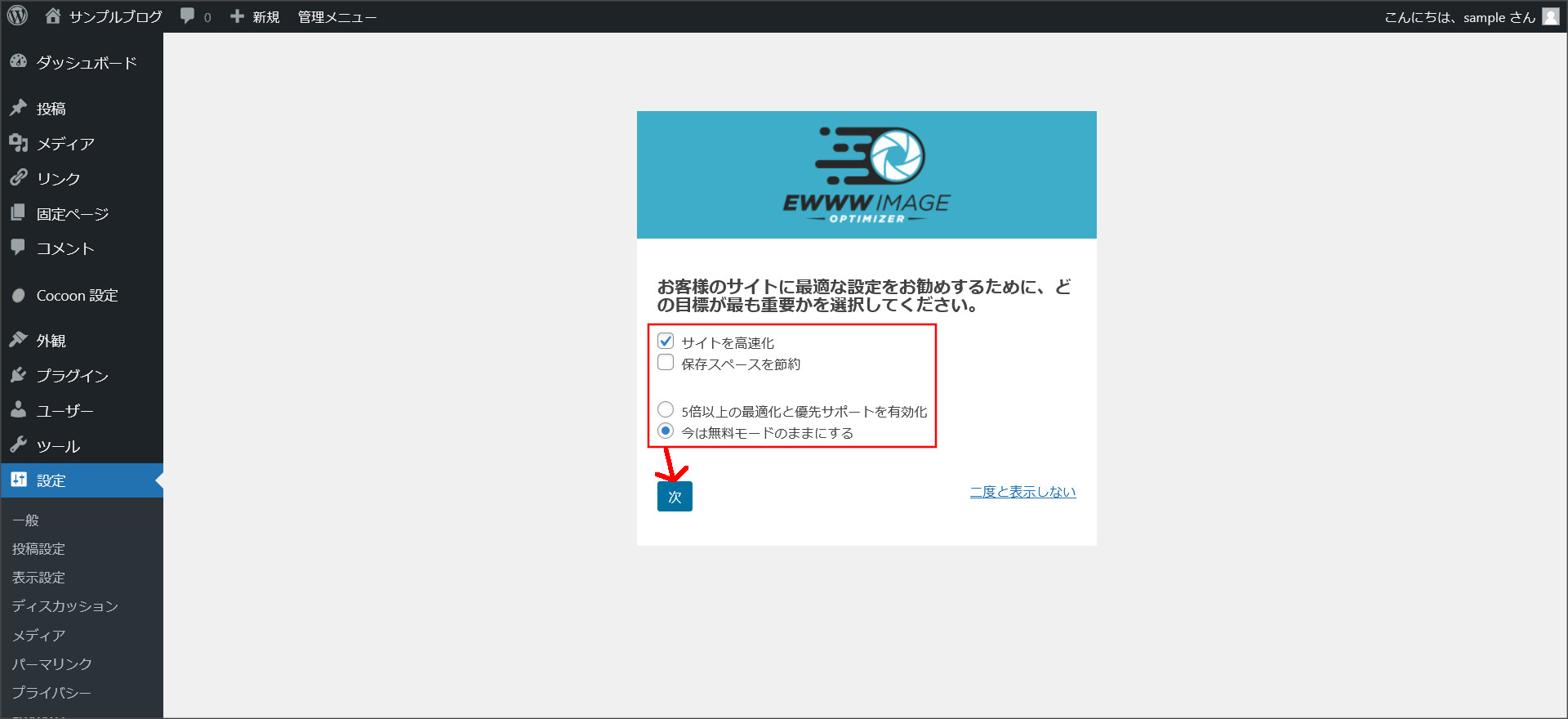Click the comments bubble icon in admin bar
The height and width of the screenshot is (719, 1568).
point(188,16)
